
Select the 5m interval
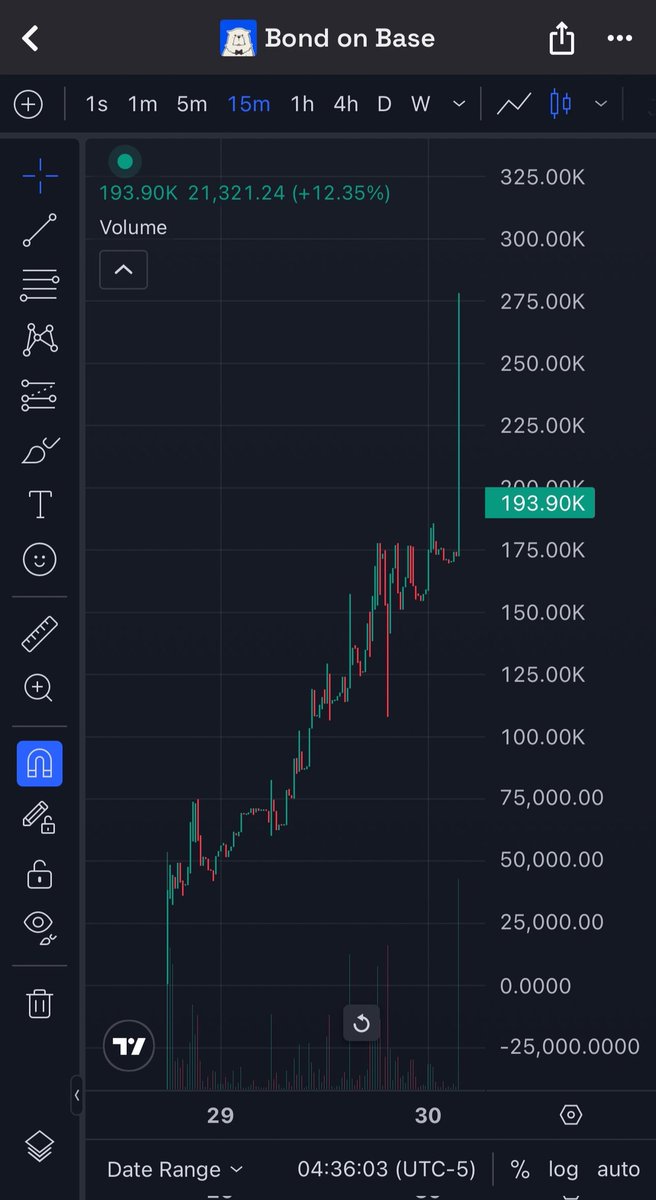click(192, 103)
